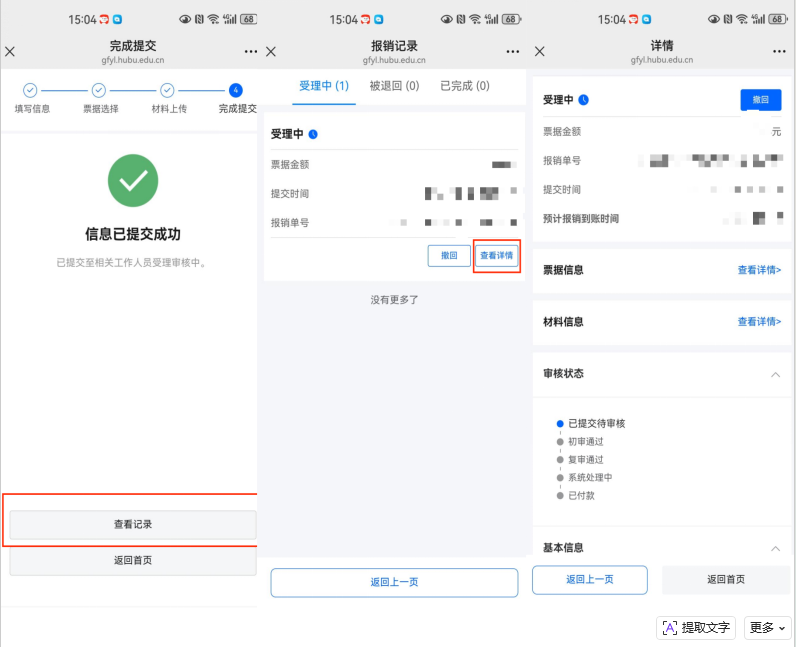This screenshot has width=796, height=647.
Task: Click the 提取文字 icon at the bottom right
Action: pyautogui.click(x=669, y=627)
